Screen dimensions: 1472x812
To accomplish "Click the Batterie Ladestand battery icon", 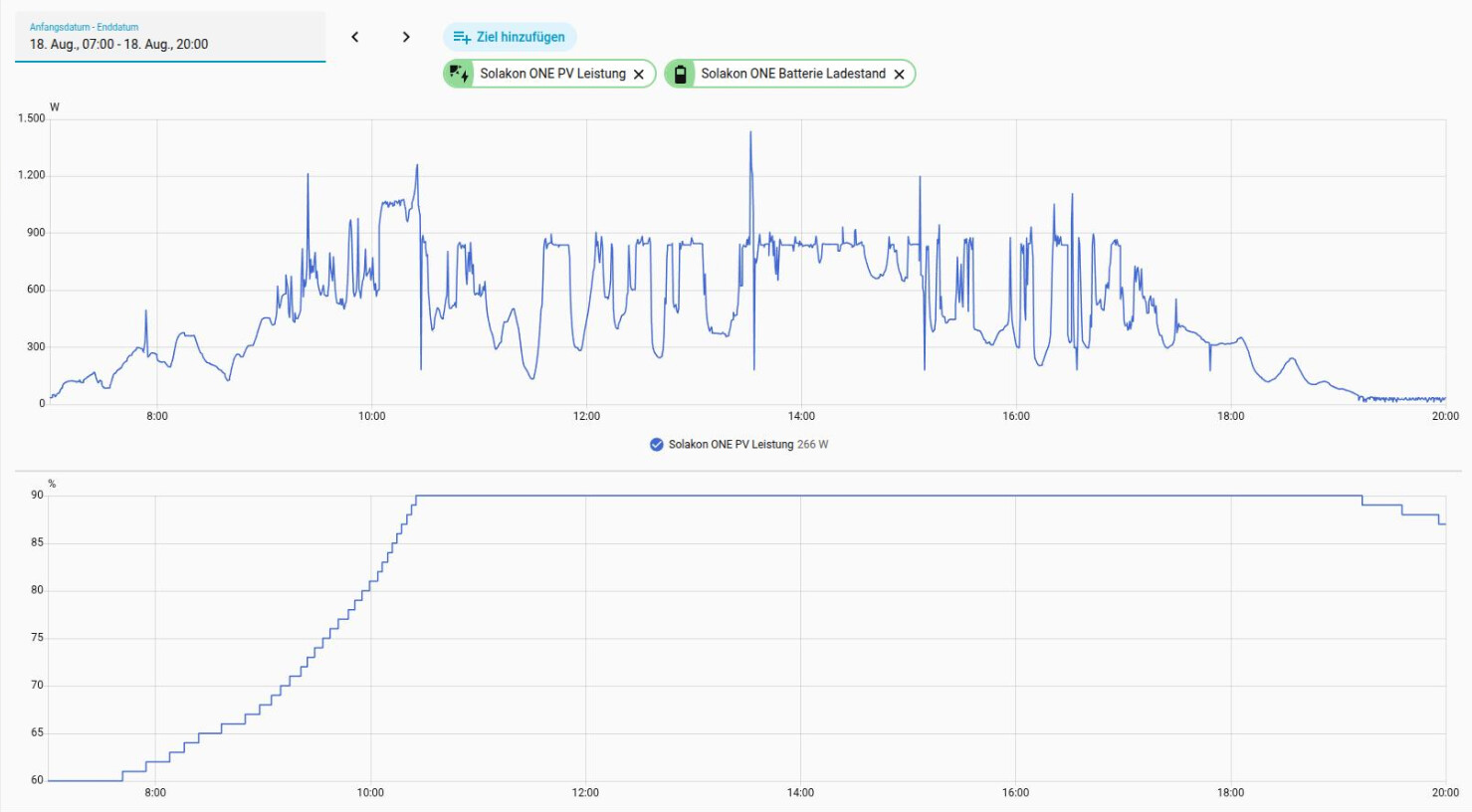I will click(681, 74).
